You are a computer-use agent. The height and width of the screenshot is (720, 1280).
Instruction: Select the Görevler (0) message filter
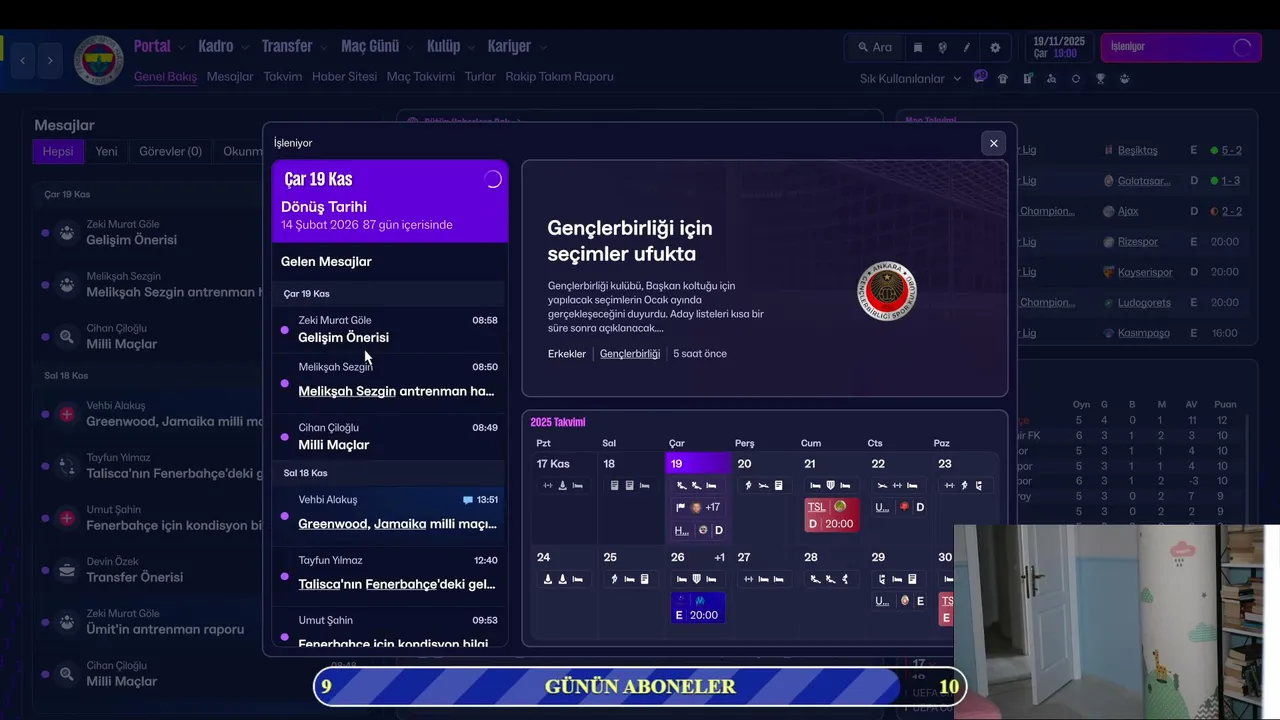click(x=170, y=151)
